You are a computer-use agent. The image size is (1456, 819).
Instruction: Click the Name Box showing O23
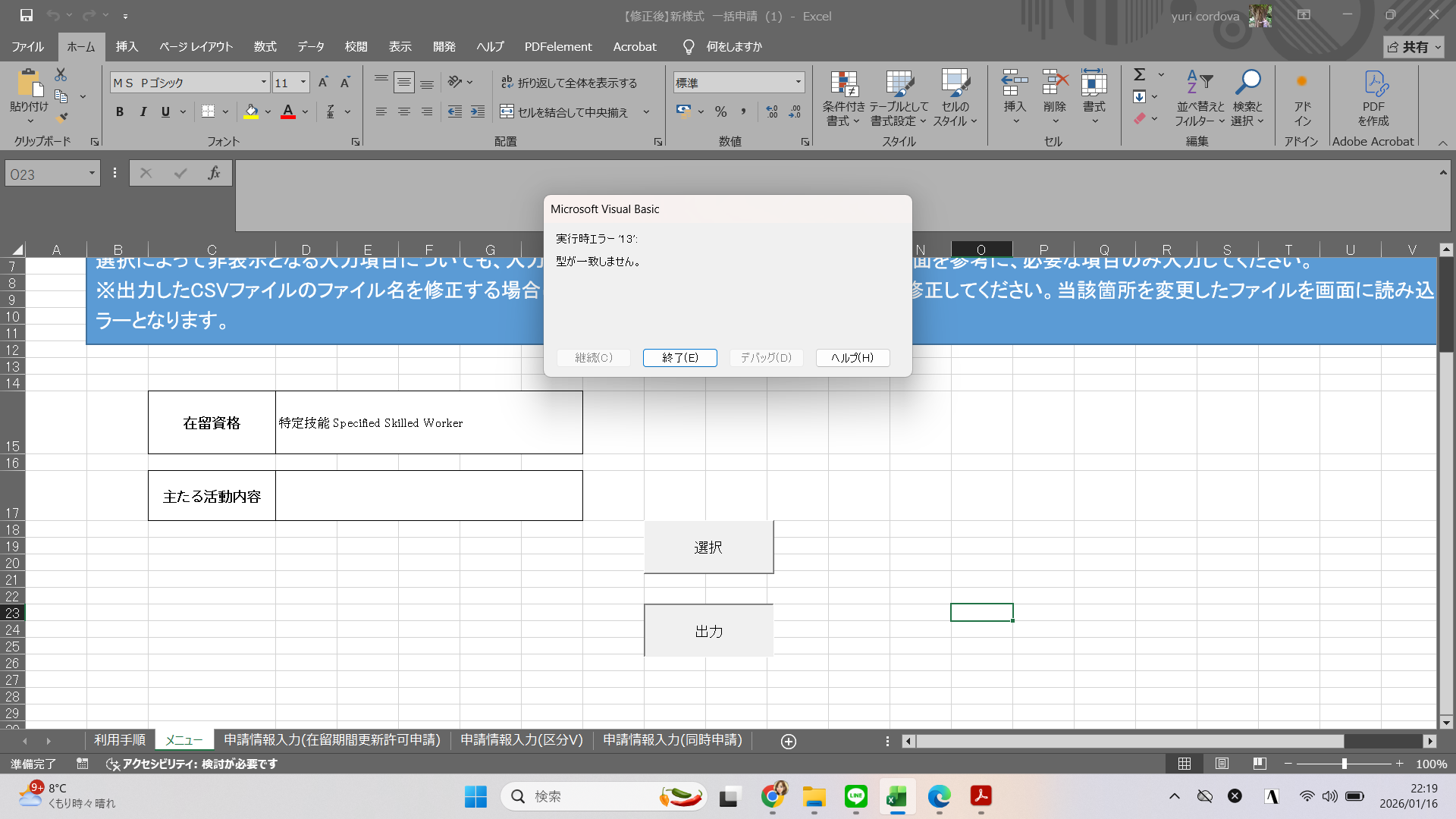click(47, 174)
